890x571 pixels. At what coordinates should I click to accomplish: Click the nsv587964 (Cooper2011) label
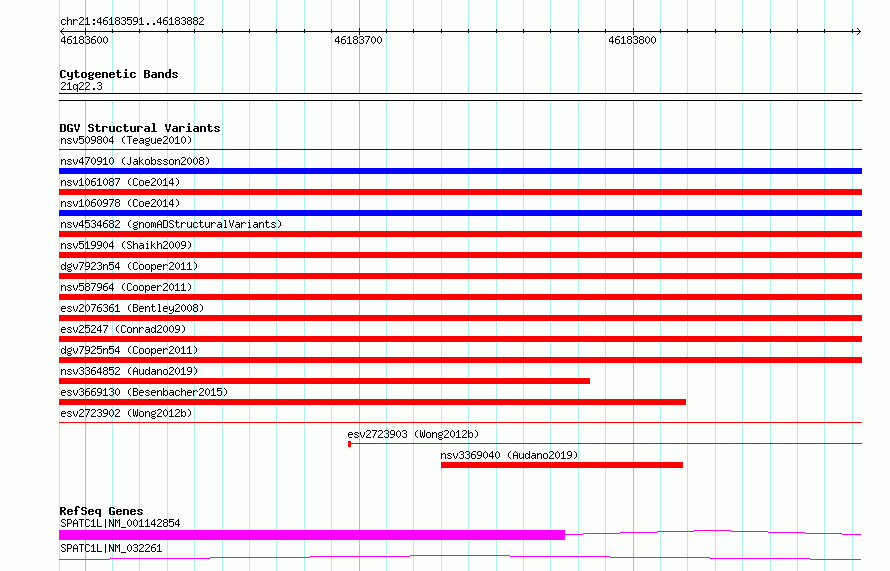126,287
